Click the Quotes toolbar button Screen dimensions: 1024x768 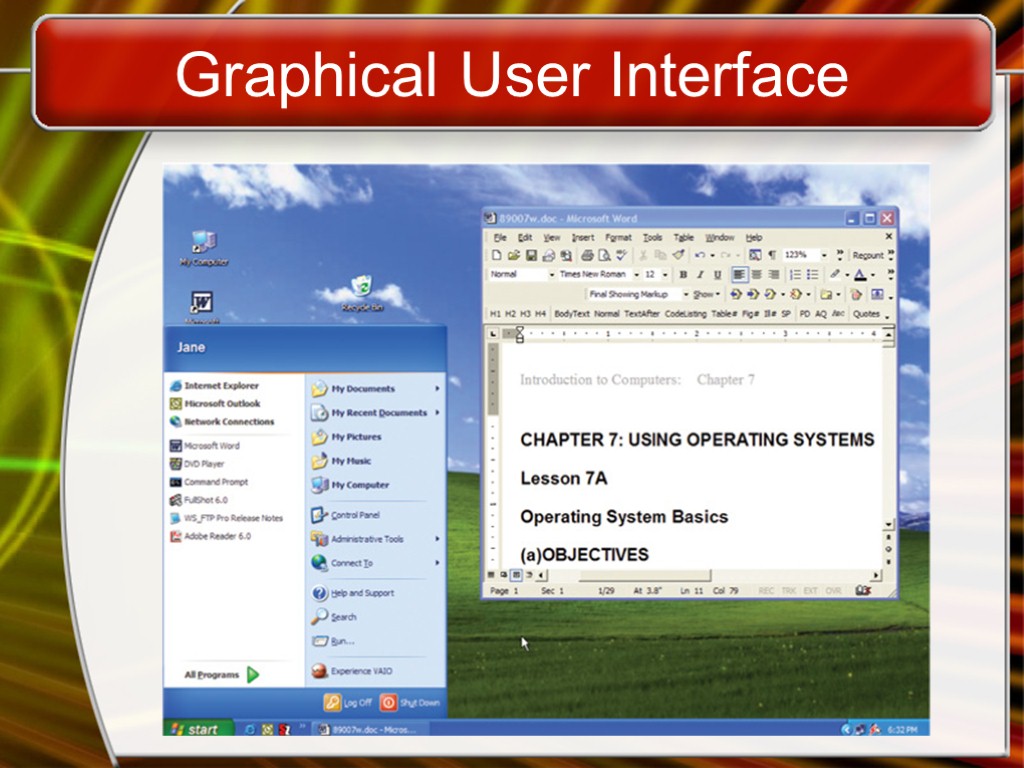point(866,314)
